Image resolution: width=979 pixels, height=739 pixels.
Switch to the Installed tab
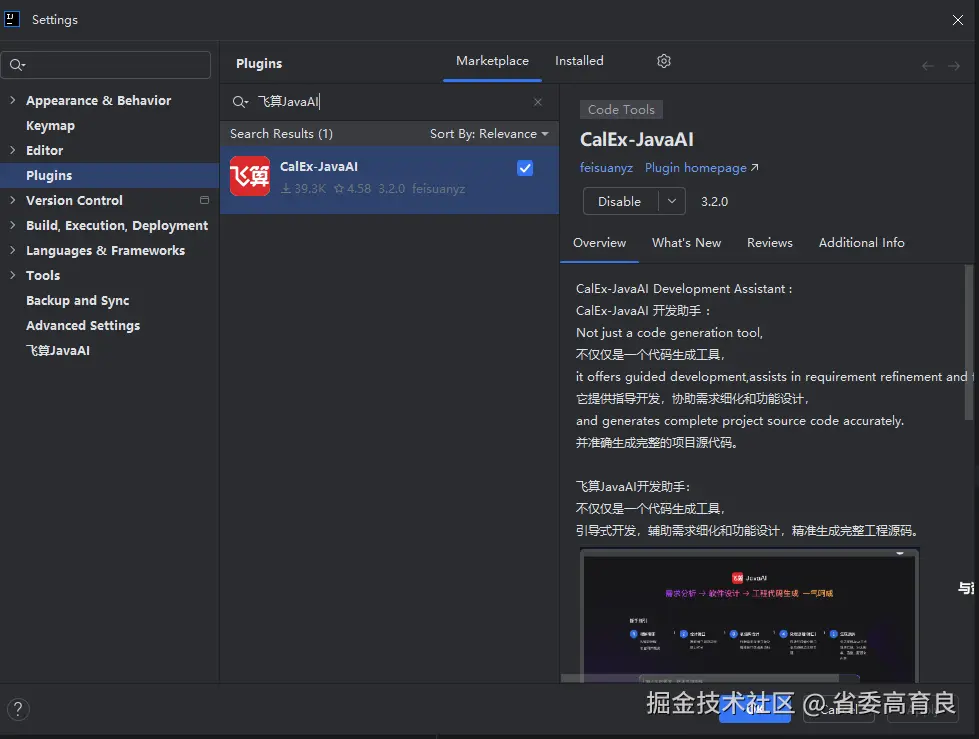coord(579,61)
